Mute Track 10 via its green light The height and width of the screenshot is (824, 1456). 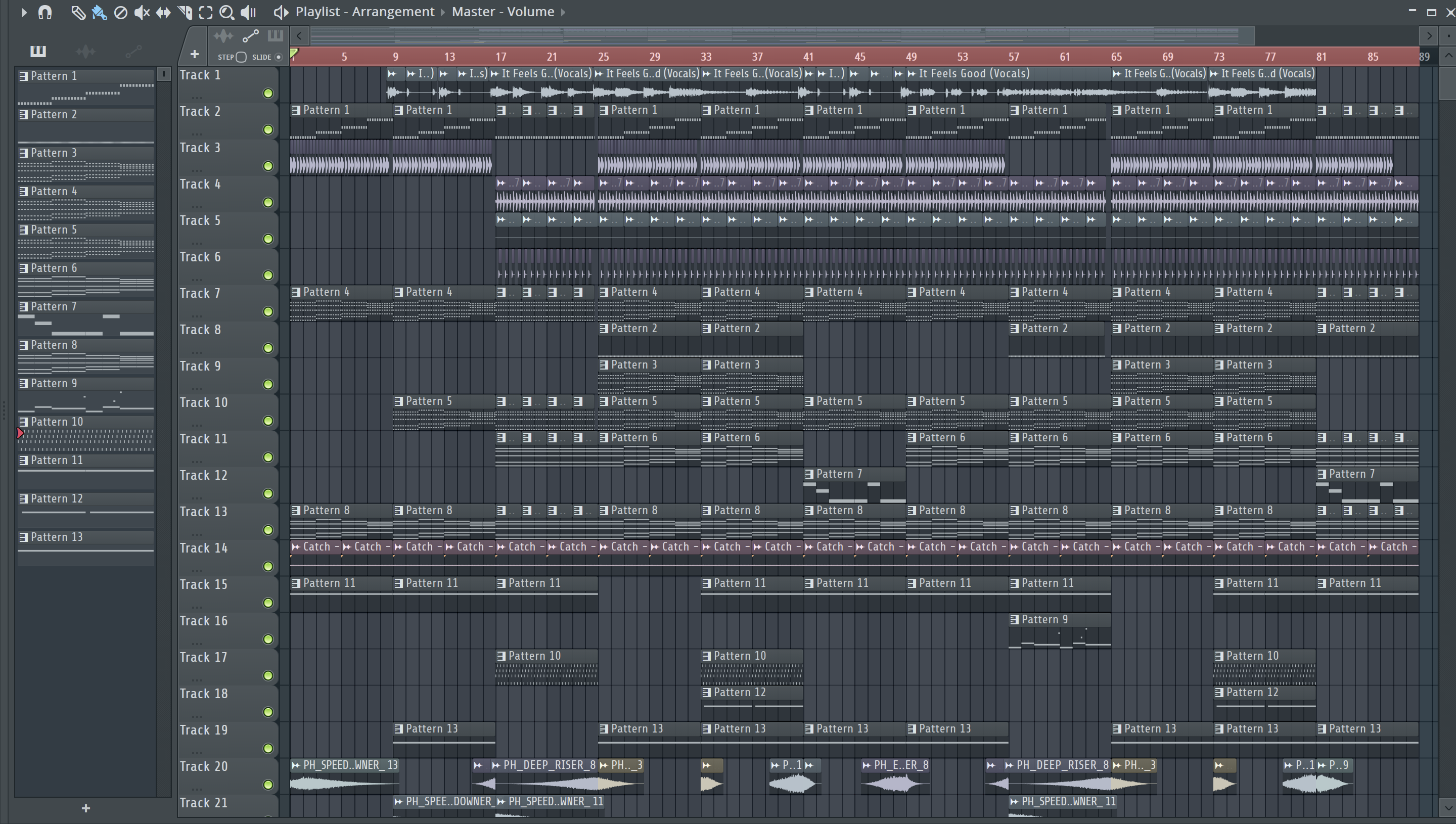(x=268, y=421)
